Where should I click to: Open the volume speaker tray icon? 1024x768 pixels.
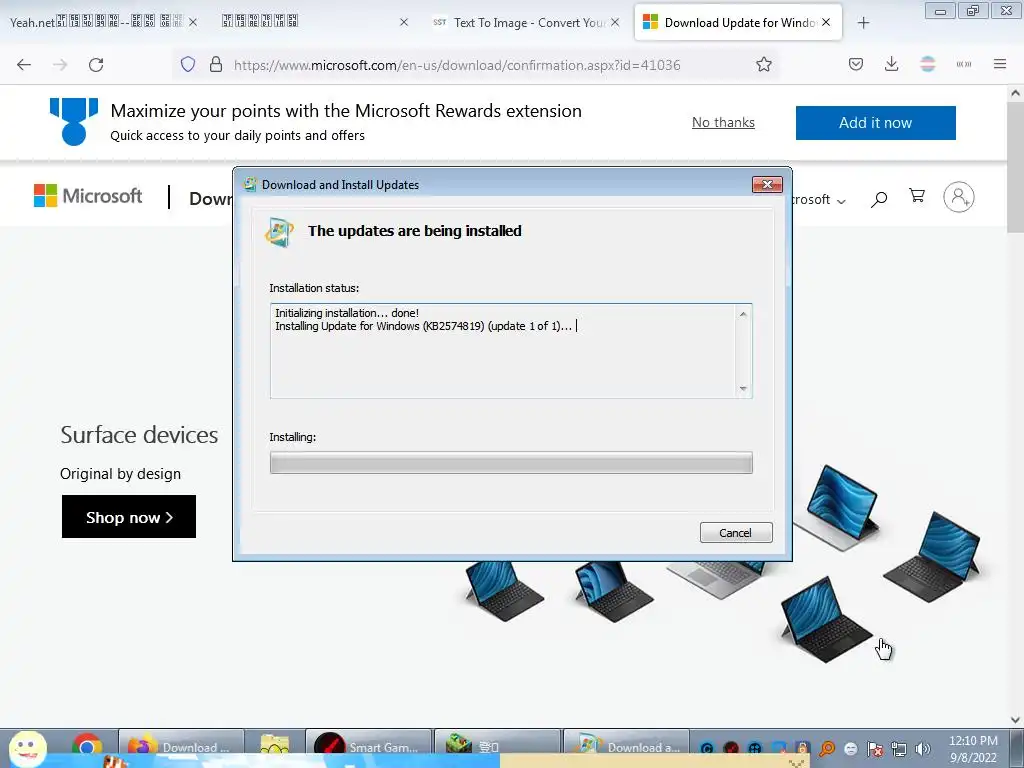pos(923,749)
